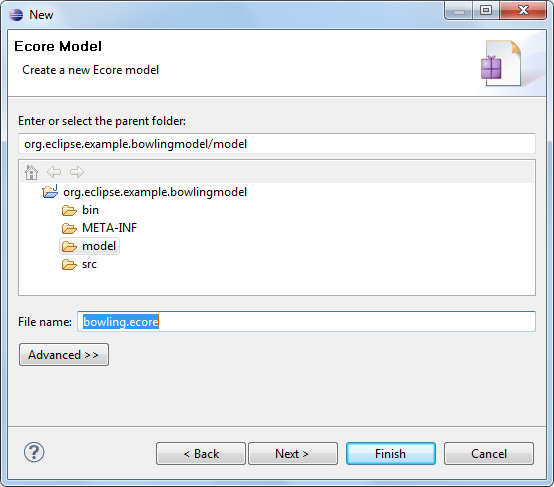This screenshot has height=487, width=554.
Task: Click the bin folder icon
Action: (69, 210)
